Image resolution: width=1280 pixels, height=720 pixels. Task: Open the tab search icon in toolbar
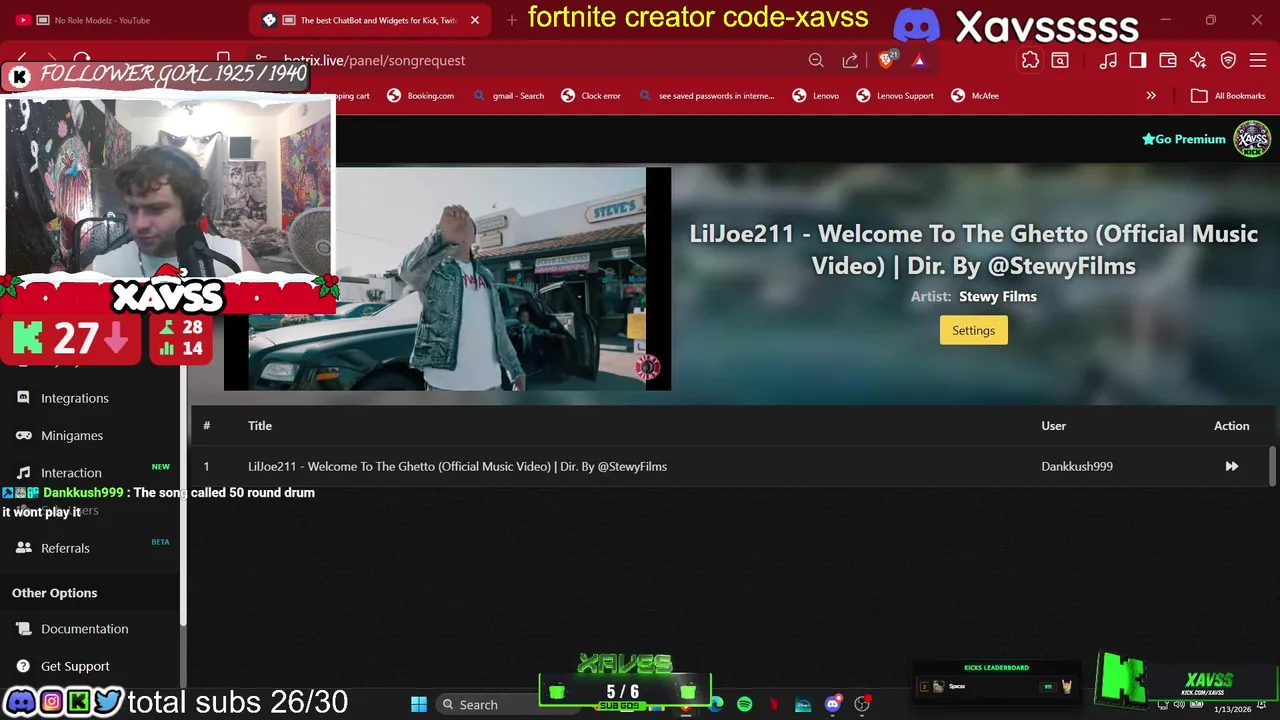[x=1060, y=60]
